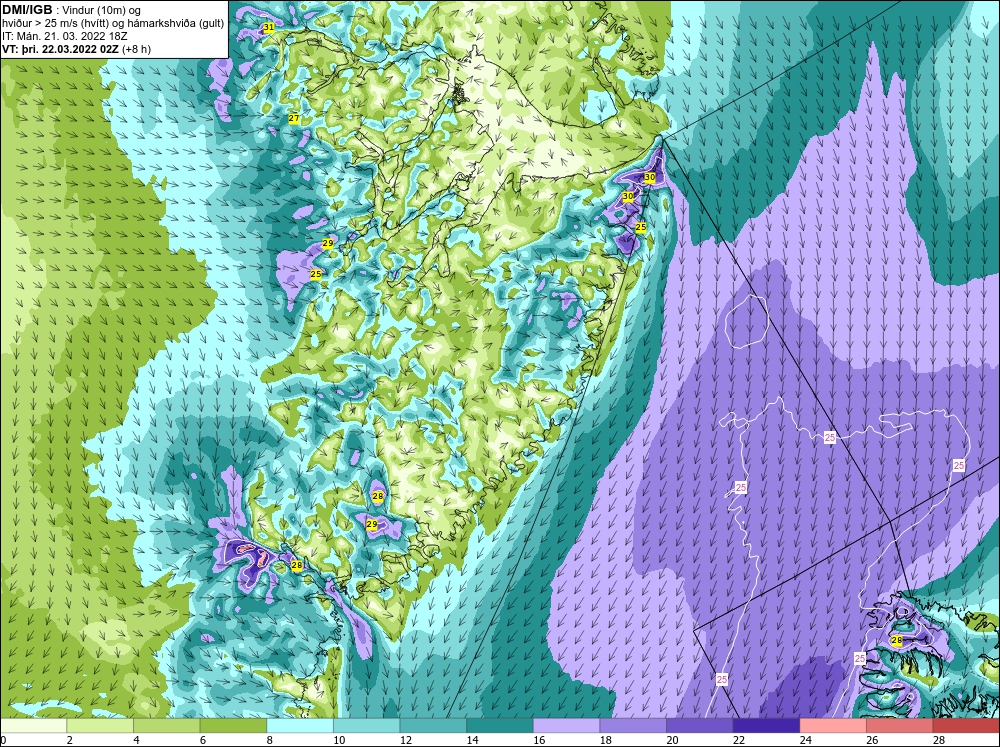This screenshot has height=747, width=1000.
Task: Pick the 12–14 m/s teal legend swatch
Action: [433, 725]
